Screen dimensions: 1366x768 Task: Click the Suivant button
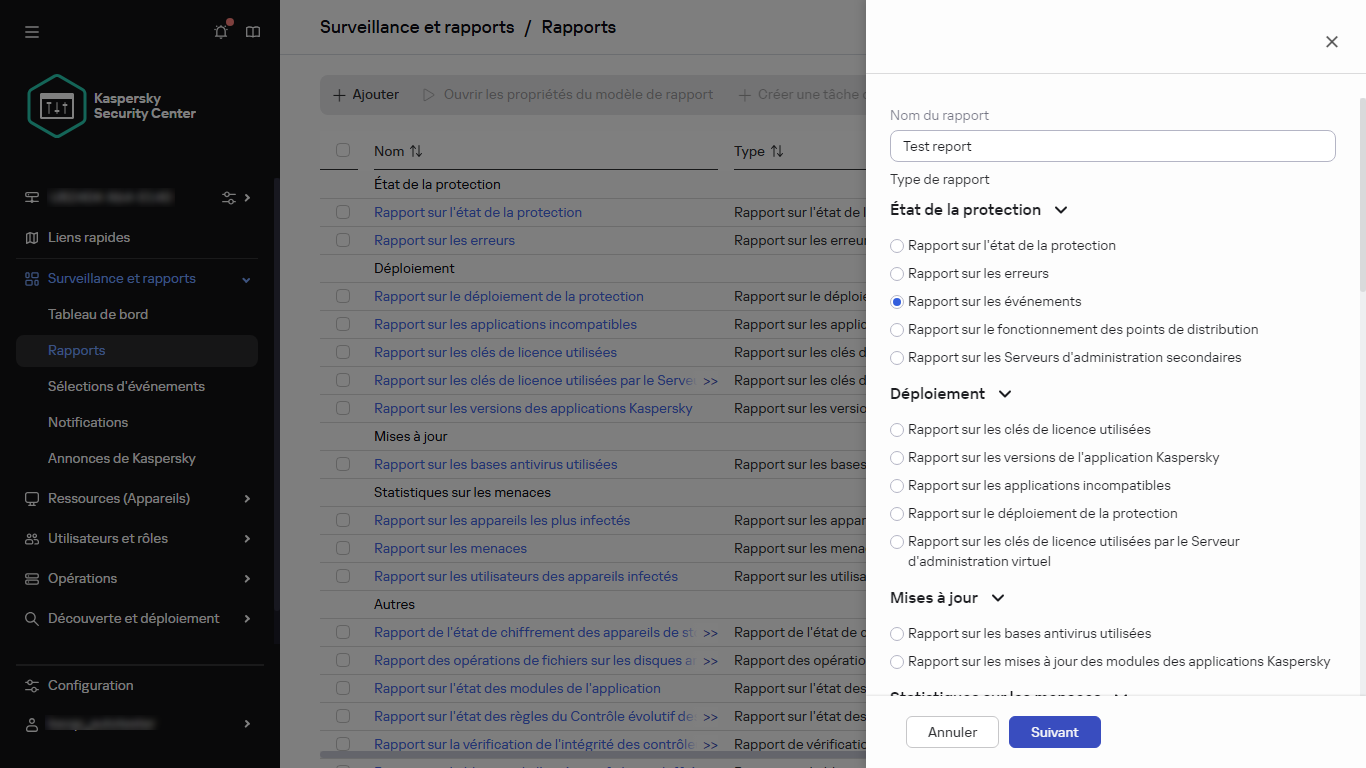tap(1054, 732)
